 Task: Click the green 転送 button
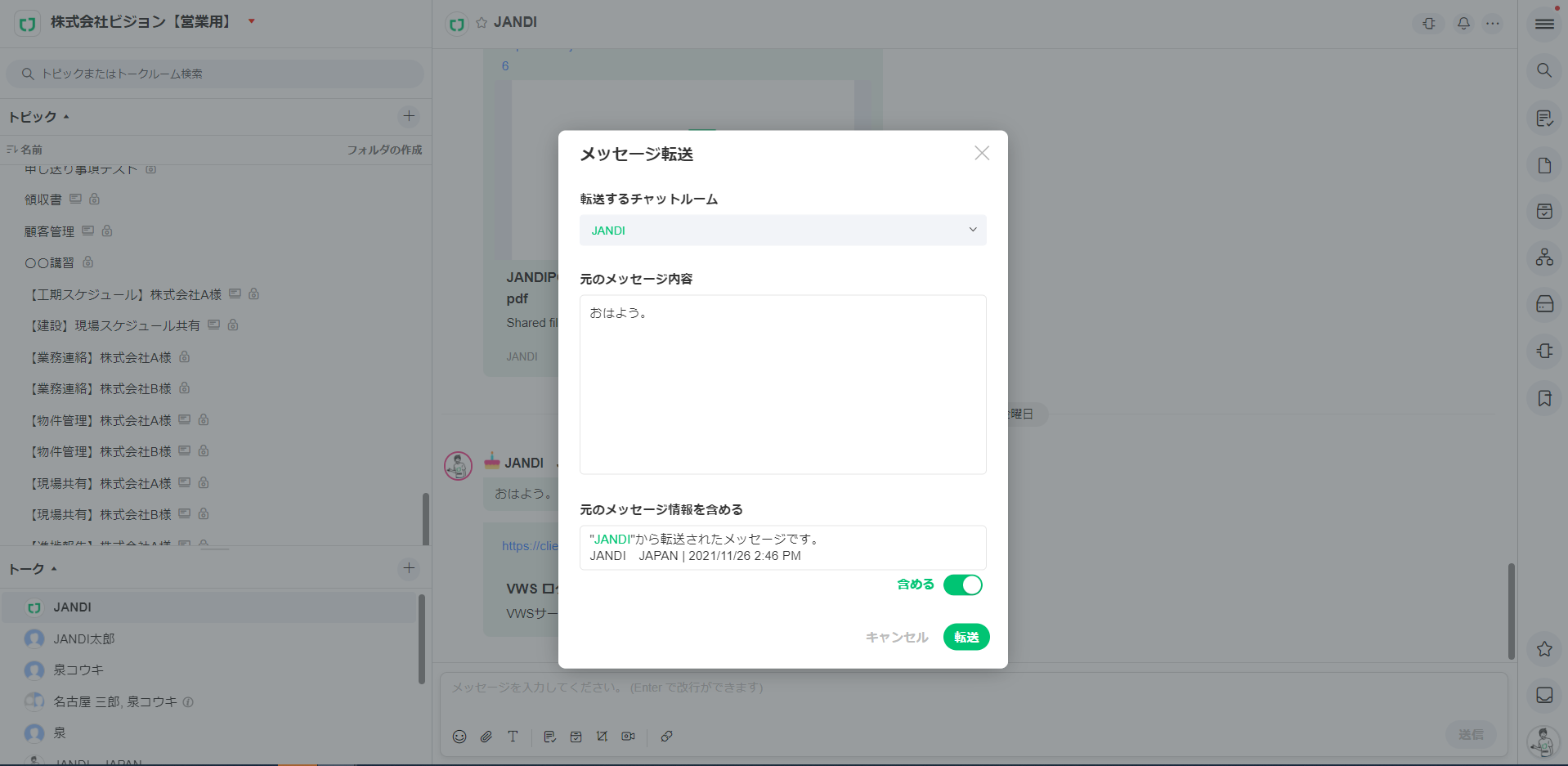(966, 637)
